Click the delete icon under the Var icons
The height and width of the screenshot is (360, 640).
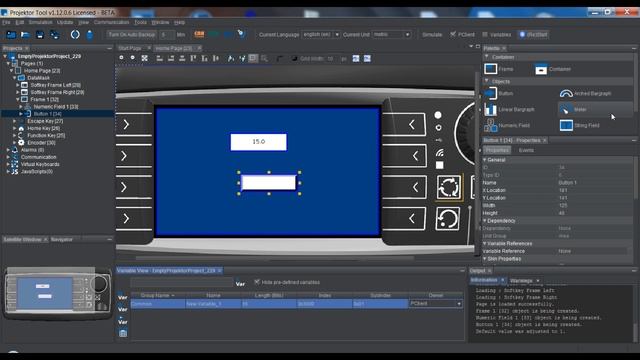[x=123, y=333]
